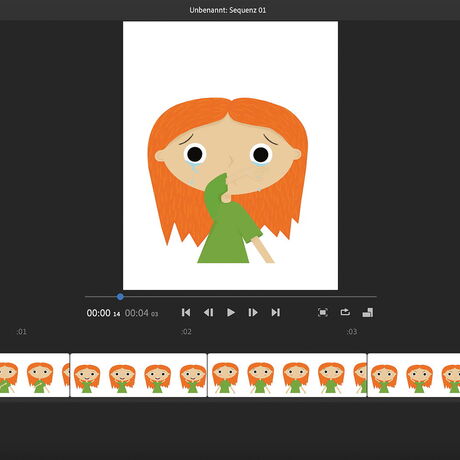Click the crying girl preview image

[230, 156]
